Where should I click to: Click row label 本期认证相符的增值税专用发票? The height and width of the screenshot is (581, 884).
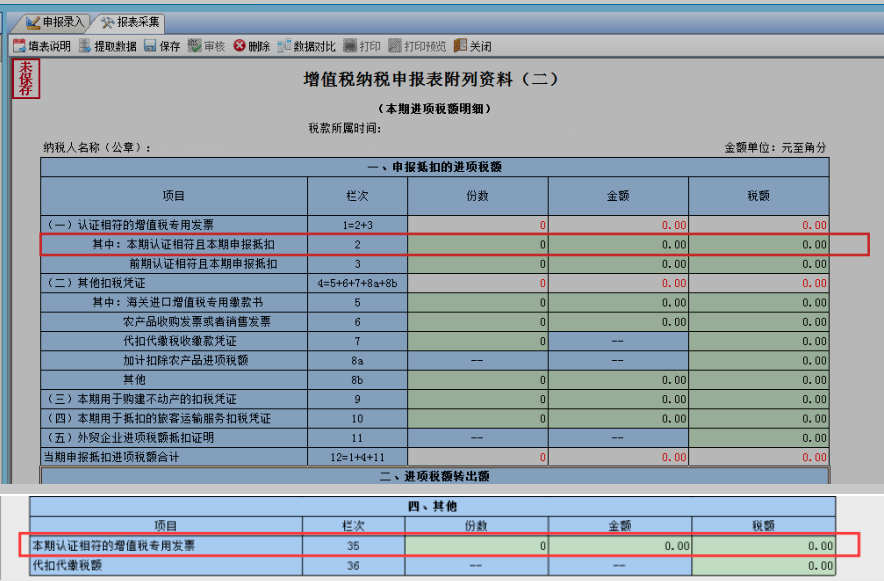pos(113,545)
